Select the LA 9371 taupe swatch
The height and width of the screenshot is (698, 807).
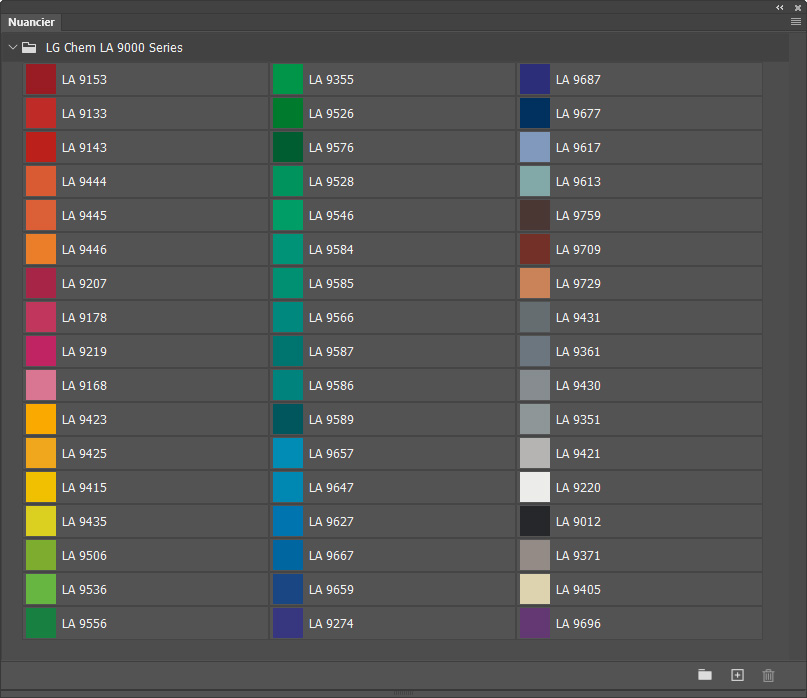pos(535,555)
